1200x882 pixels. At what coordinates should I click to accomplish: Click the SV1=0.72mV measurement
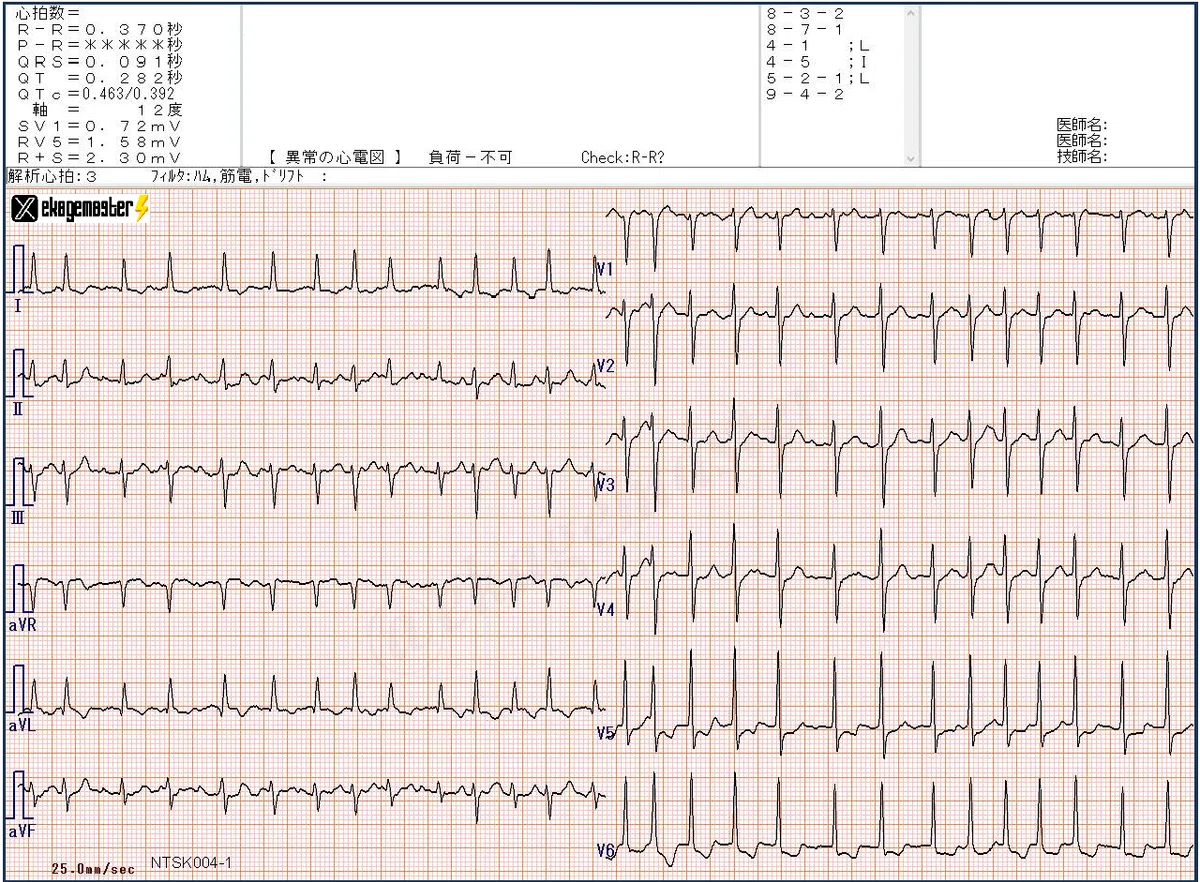tap(99, 126)
